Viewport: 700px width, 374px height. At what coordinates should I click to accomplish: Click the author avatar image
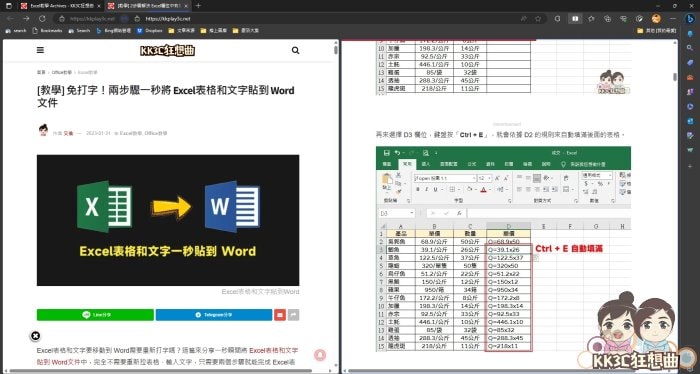43,130
